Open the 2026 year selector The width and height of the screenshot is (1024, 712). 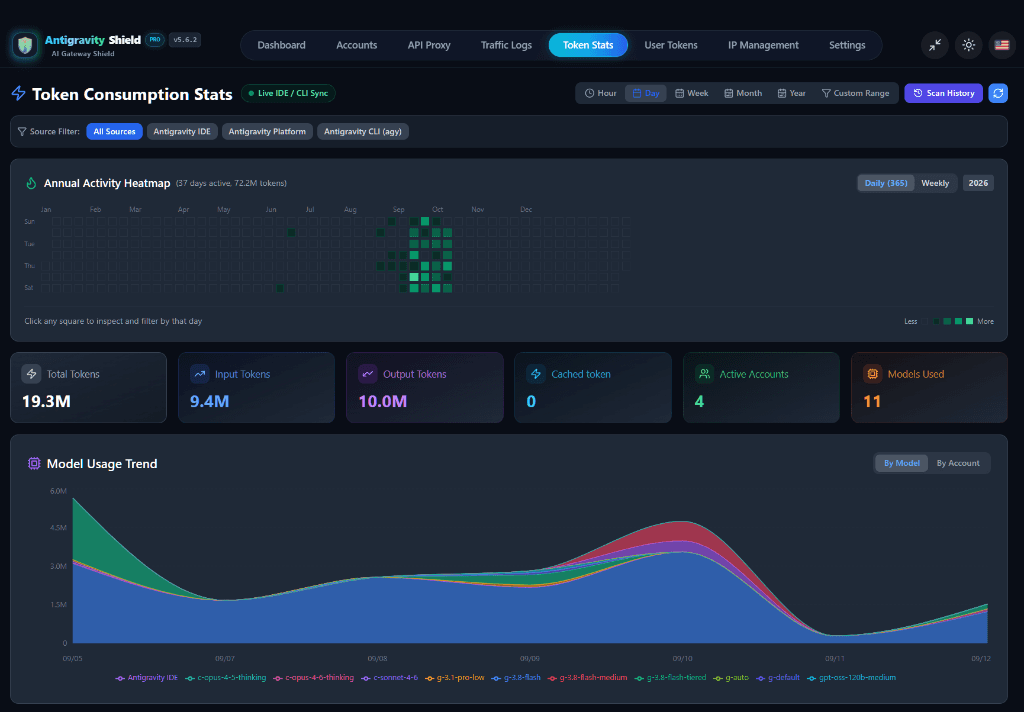click(x=978, y=183)
